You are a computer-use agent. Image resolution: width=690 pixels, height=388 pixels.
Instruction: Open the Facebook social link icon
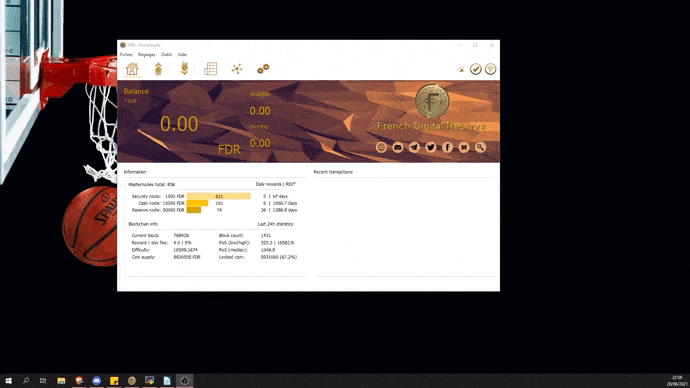click(x=447, y=147)
